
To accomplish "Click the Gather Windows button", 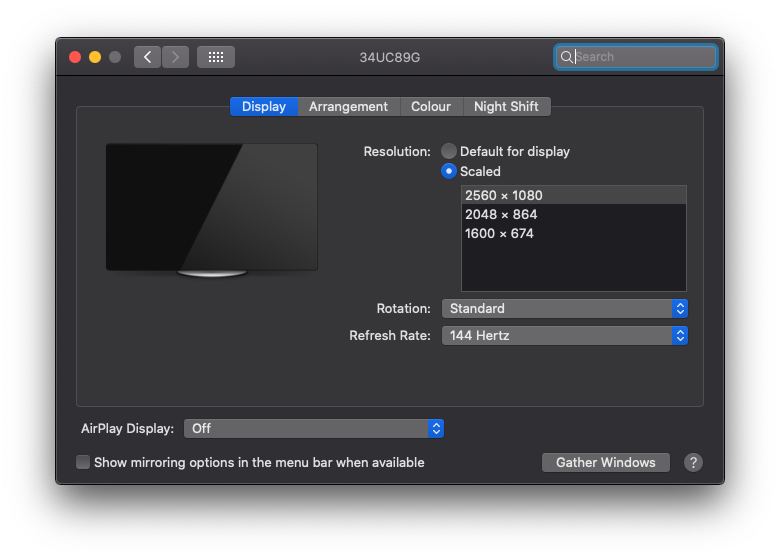I will click(605, 463).
